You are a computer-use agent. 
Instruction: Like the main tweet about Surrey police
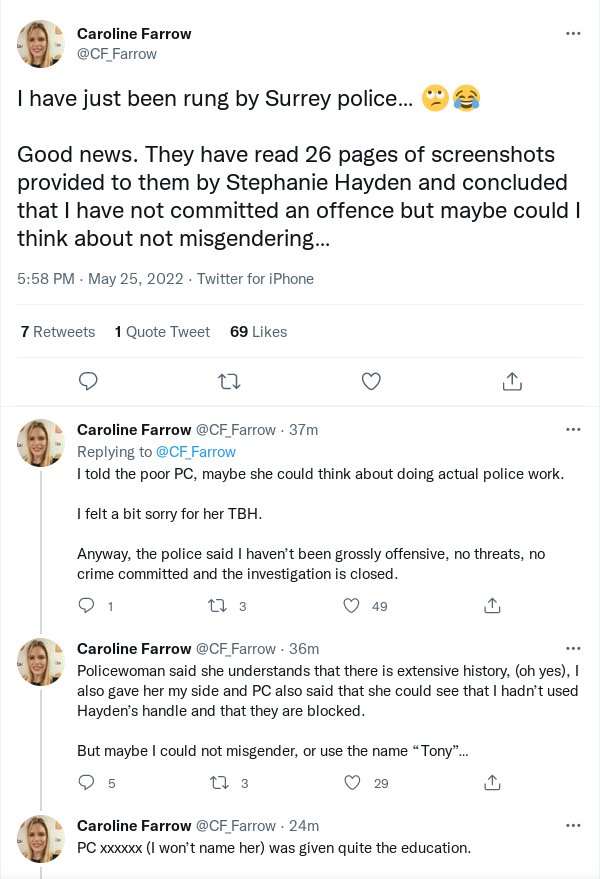[x=371, y=381]
